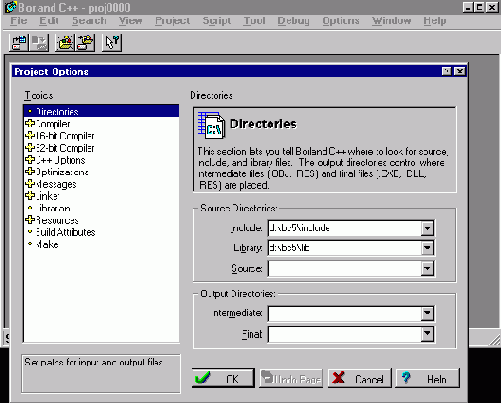Click the Cancel button
Image resolution: width=501 pixels, height=403 pixels.
click(x=359, y=378)
